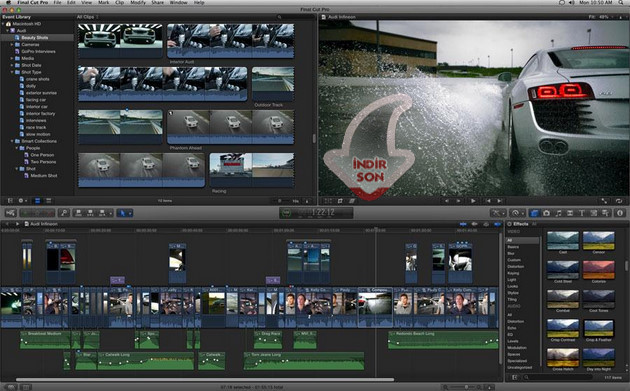The width and height of the screenshot is (630, 391).
Task: Open the Modify menu
Action: 138,2
